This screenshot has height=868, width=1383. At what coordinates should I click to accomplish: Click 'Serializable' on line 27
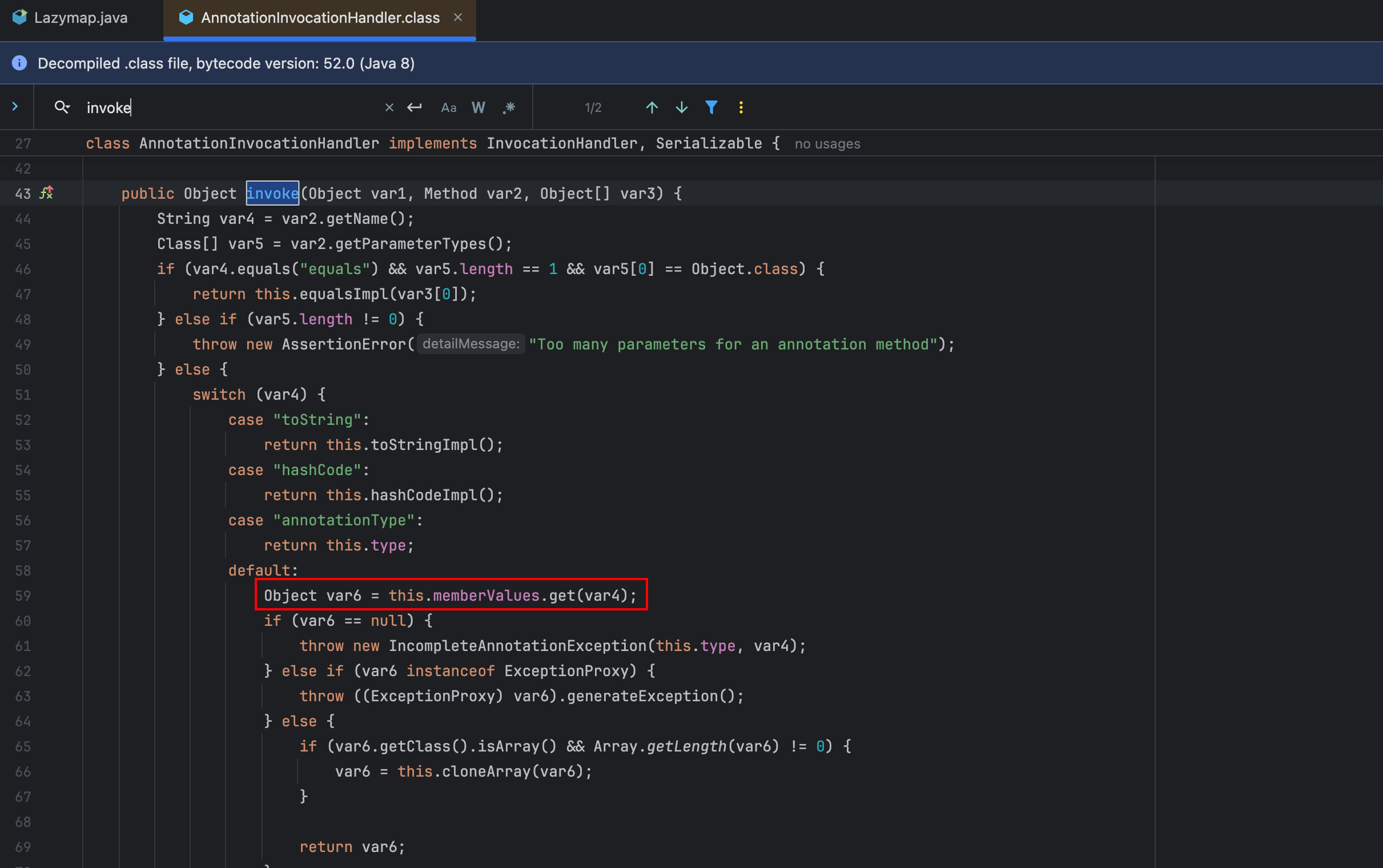(709, 143)
